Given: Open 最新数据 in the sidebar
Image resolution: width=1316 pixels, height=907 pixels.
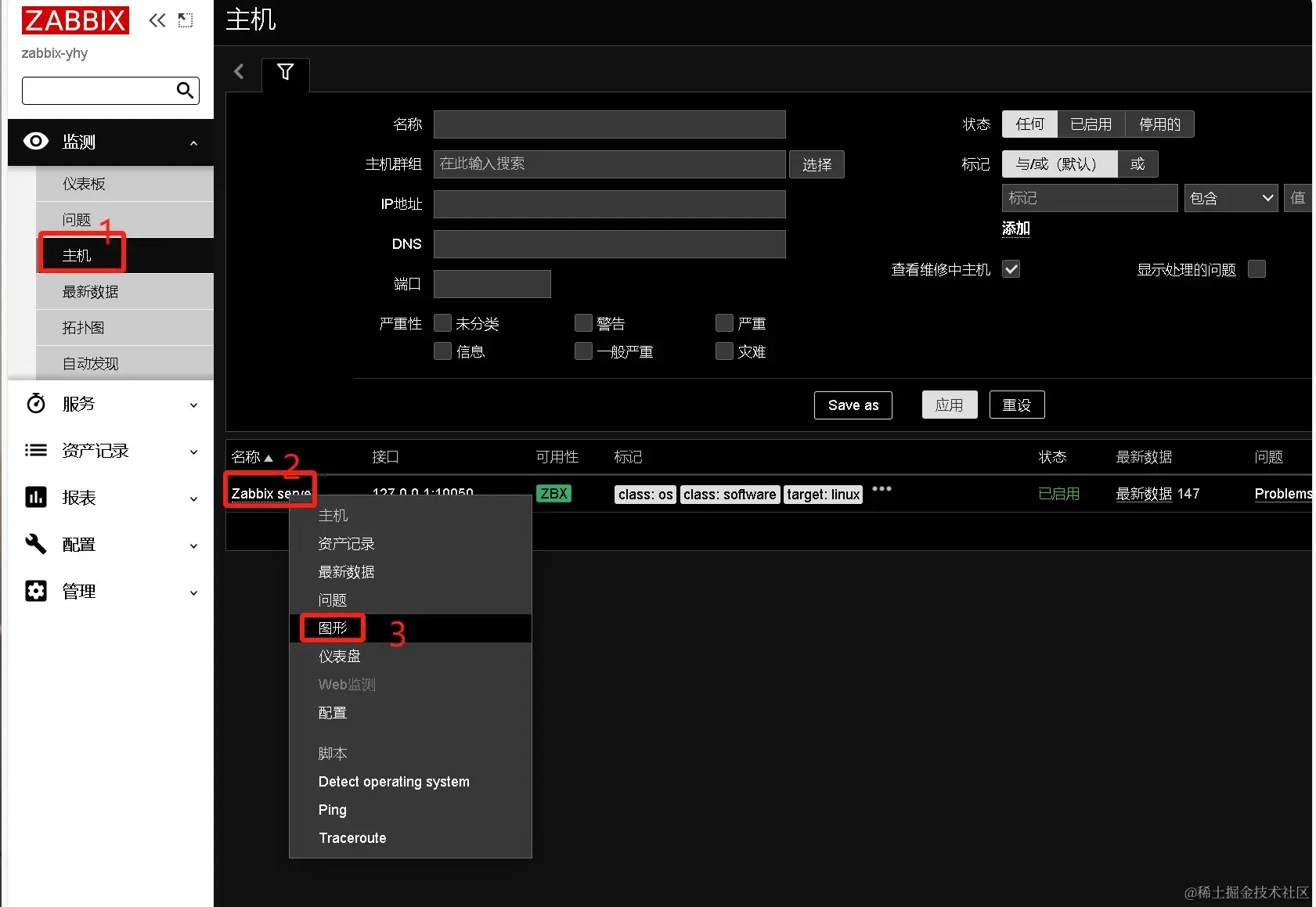Looking at the screenshot, I should click(124, 292).
